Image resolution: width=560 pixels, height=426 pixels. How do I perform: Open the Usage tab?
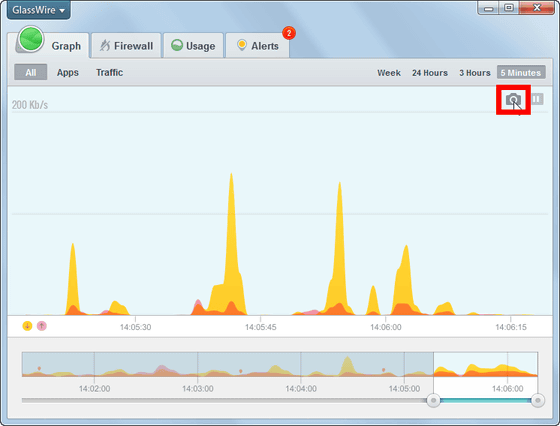pyautogui.click(x=193, y=46)
